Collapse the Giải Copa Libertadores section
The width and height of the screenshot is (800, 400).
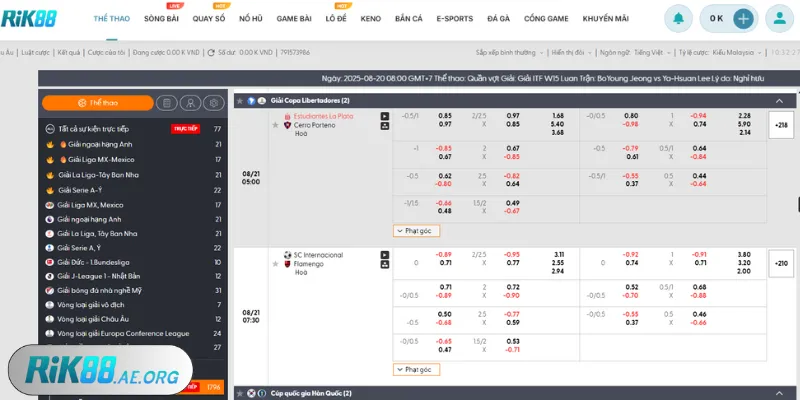[x=779, y=101]
